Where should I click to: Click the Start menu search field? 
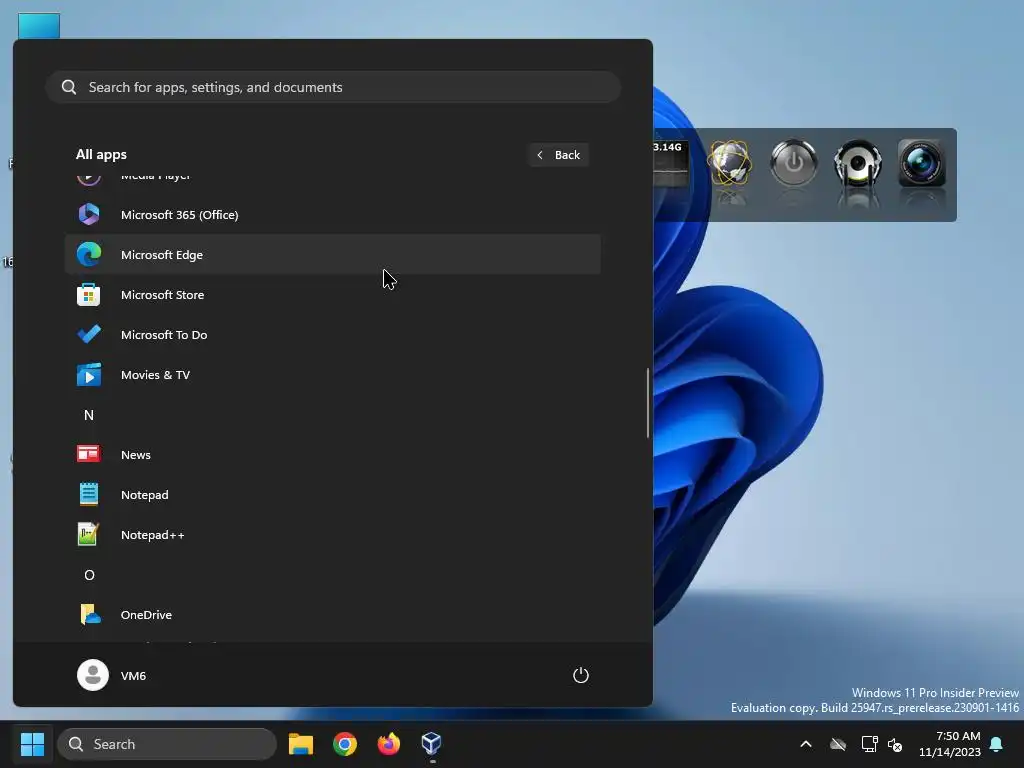click(x=332, y=87)
